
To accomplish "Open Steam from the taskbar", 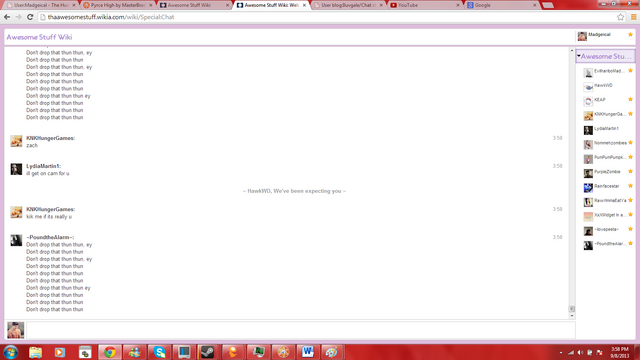I will (x=208, y=352).
